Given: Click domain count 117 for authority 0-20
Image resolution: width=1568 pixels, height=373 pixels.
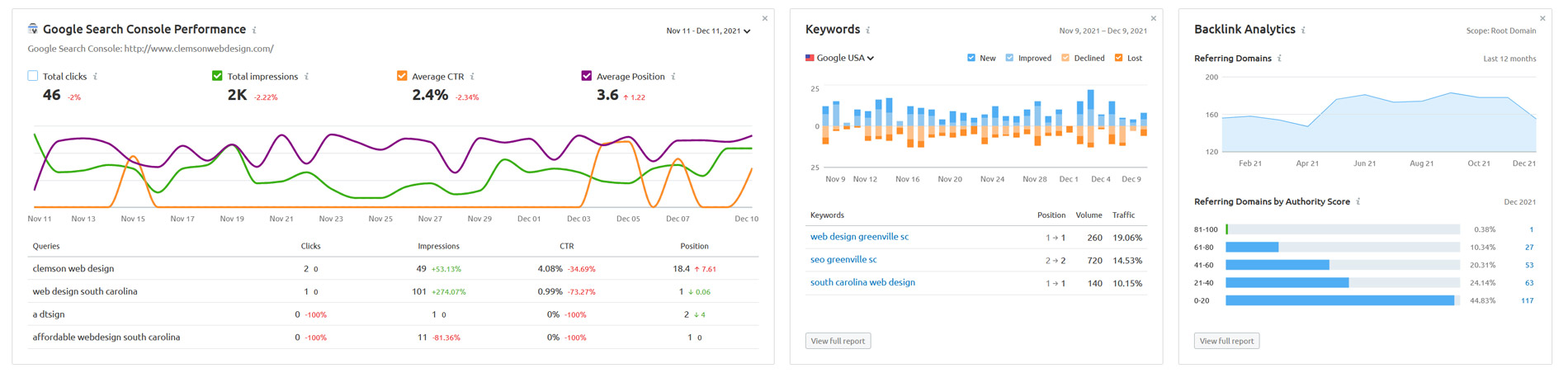Looking at the screenshot, I should tap(1527, 300).
